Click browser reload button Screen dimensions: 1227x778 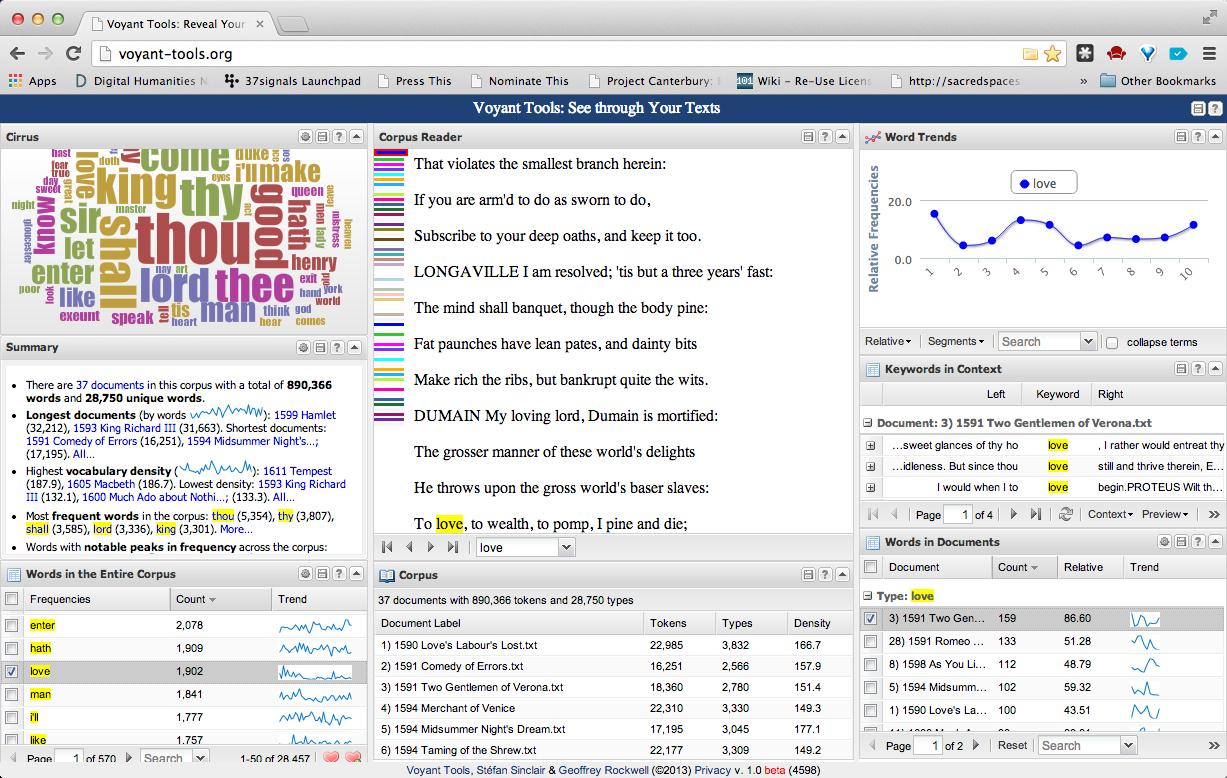[73, 54]
